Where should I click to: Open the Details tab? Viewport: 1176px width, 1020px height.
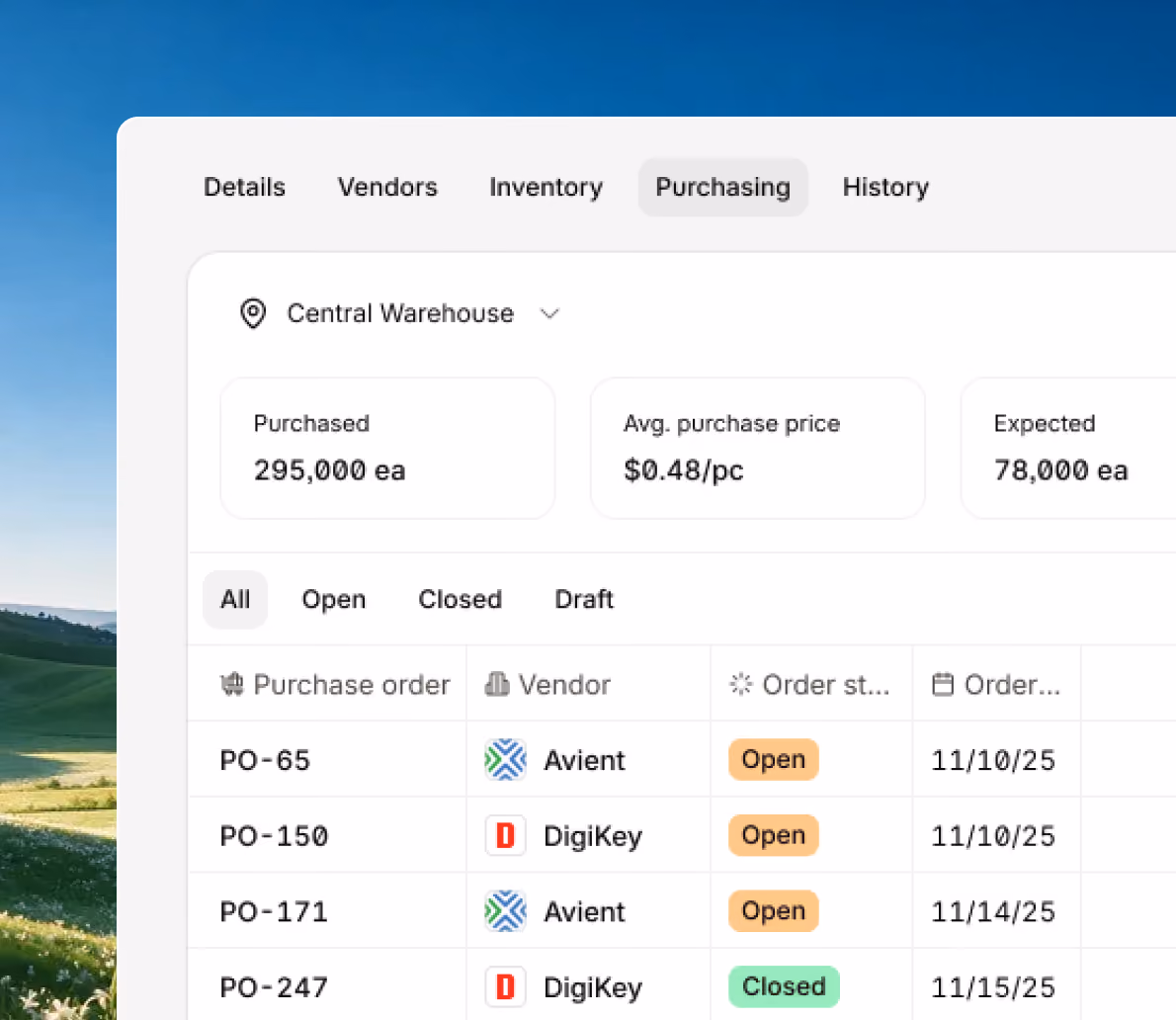coord(244,187)
